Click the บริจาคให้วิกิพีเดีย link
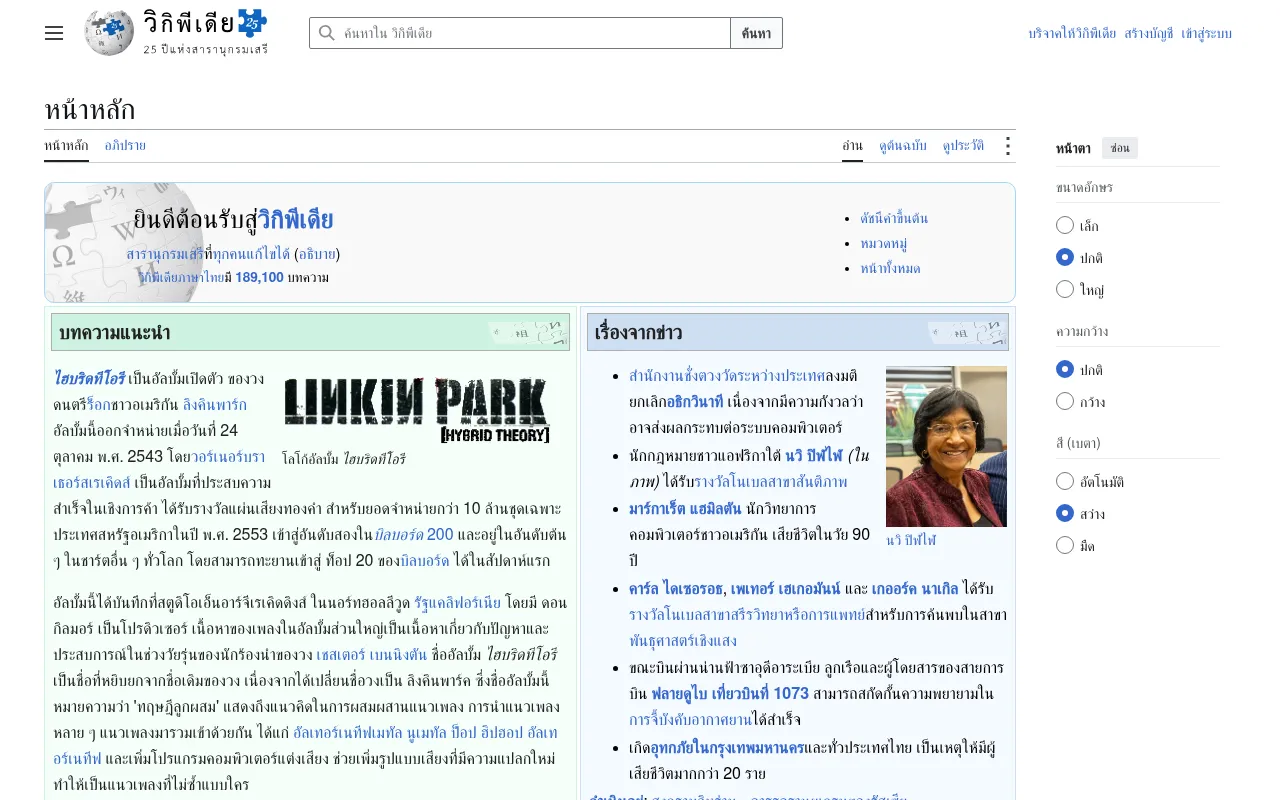The image size is (1280, 800). pos(1072,33)
